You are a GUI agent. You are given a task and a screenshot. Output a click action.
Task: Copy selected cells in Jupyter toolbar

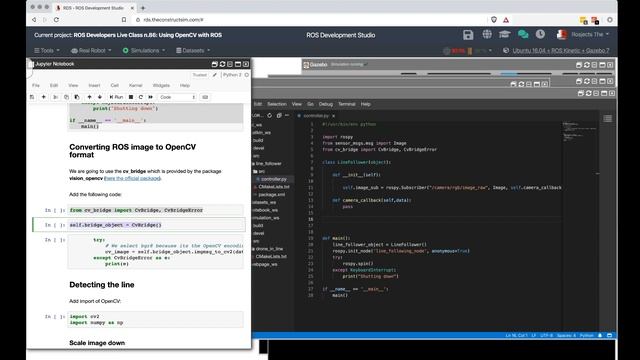click(x=66, y=97)
